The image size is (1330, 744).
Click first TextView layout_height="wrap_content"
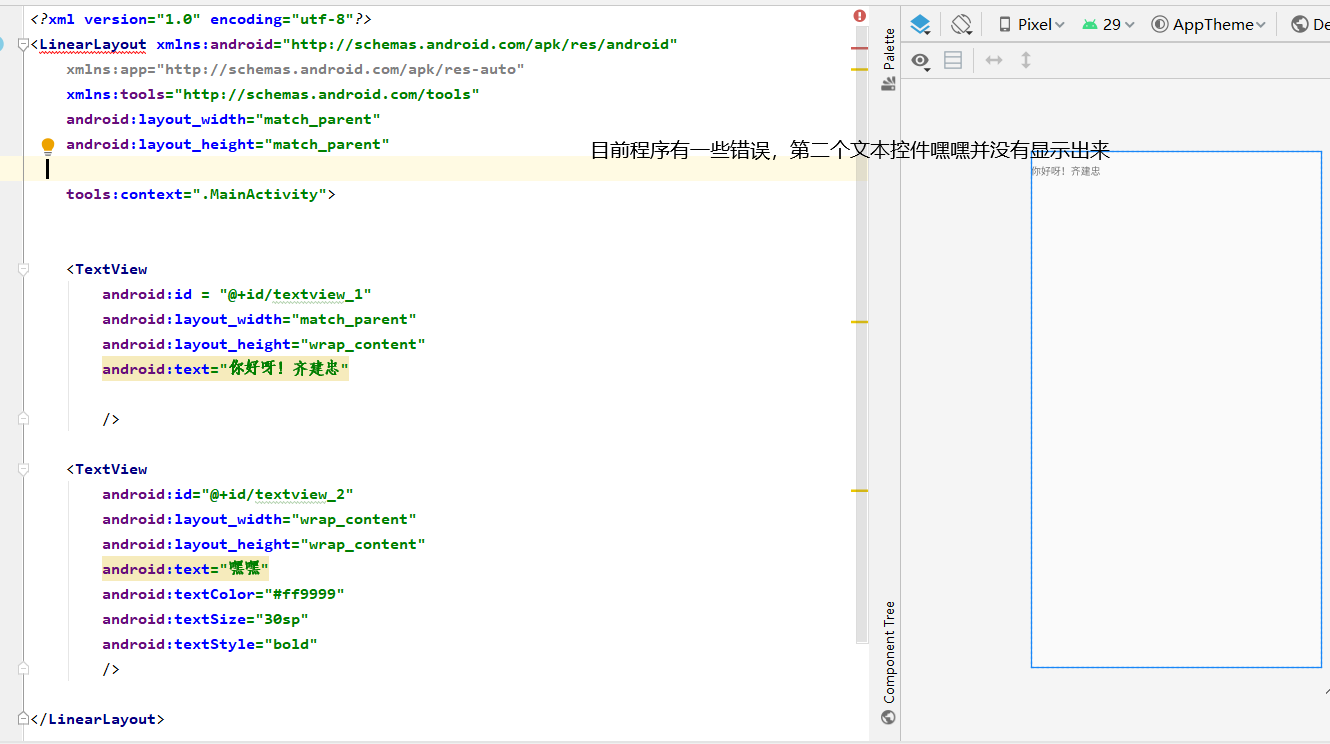click(264, 344)
